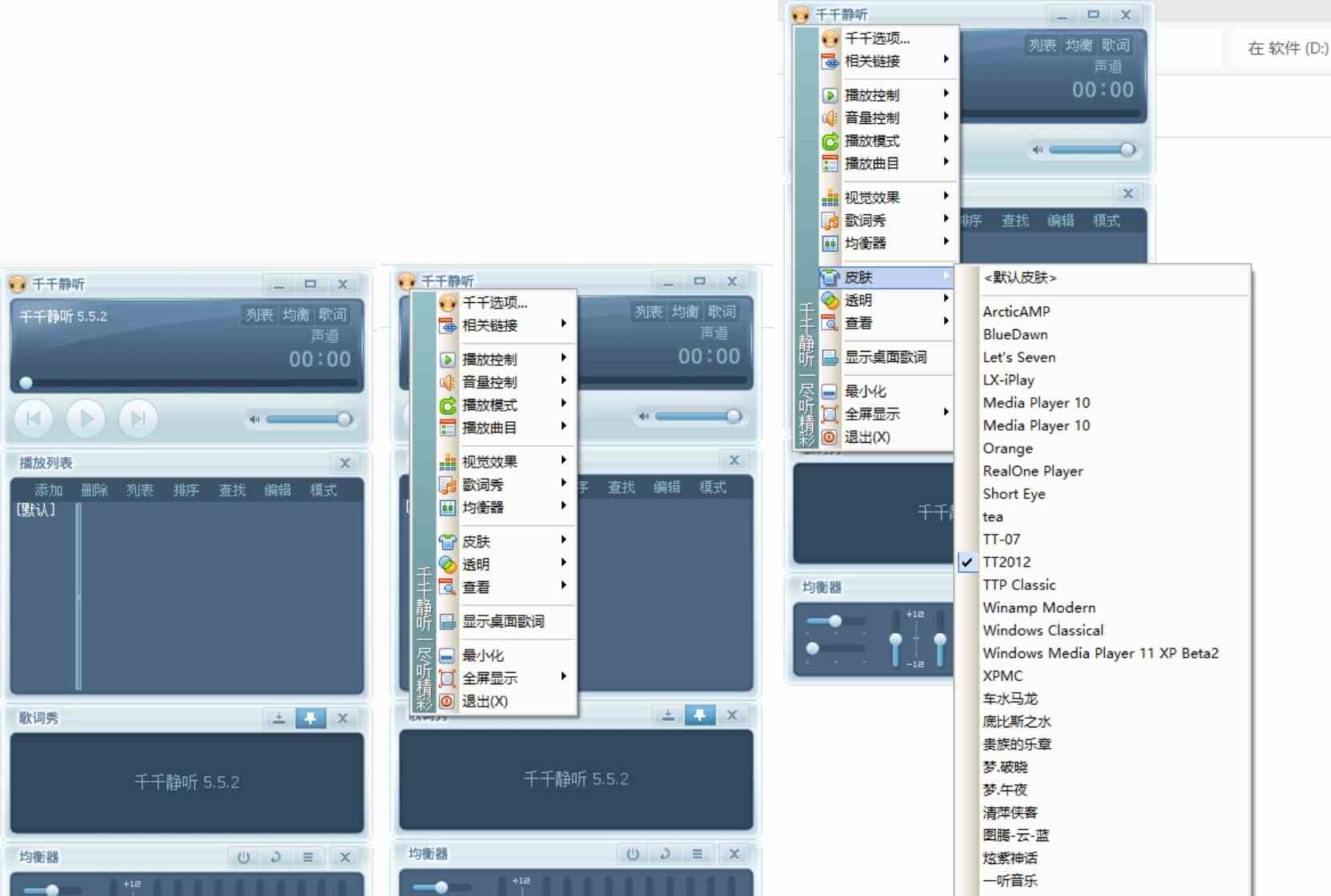The width and height of the screenshot is (1331, 896).
Task: Select the <默认皮肤> skin option
Action: [x=1103, y=277]
